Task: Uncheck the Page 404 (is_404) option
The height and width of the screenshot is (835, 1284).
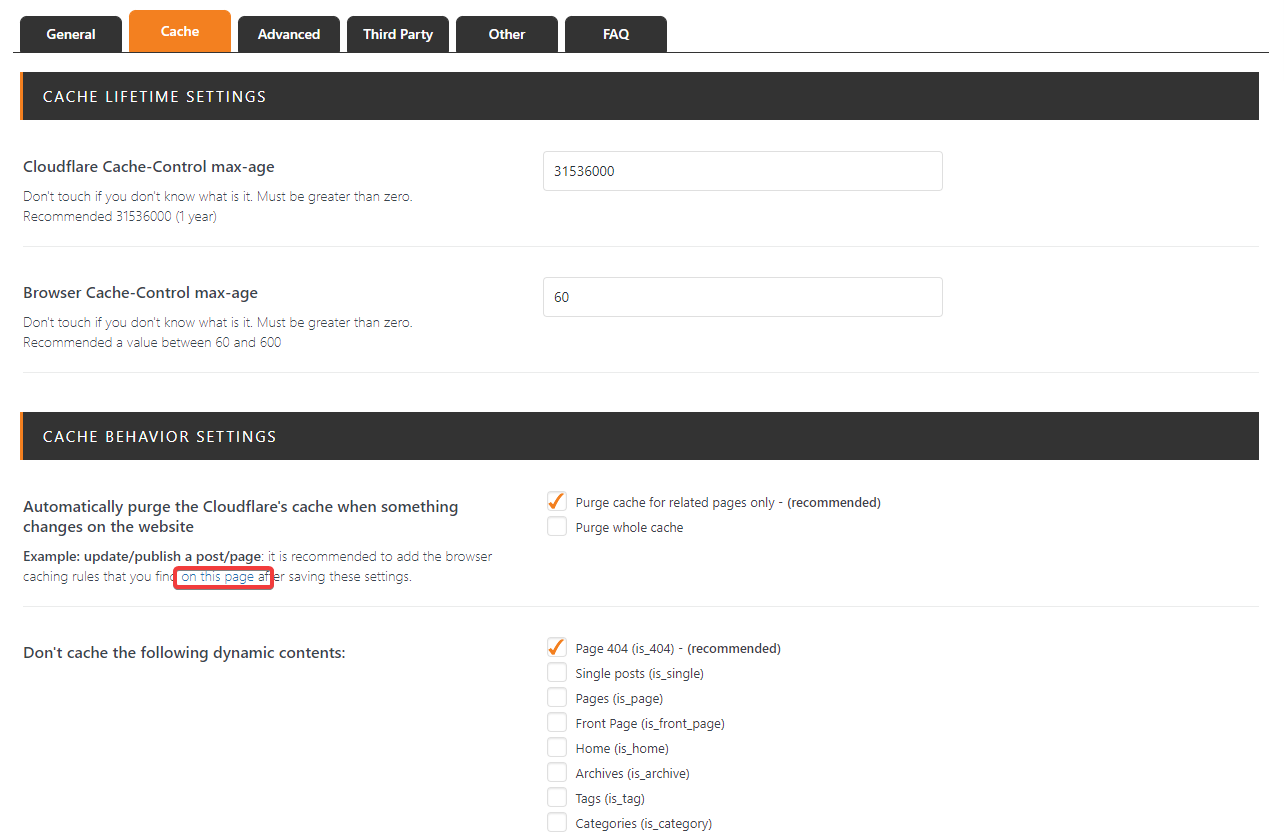Action: [557, 648]
